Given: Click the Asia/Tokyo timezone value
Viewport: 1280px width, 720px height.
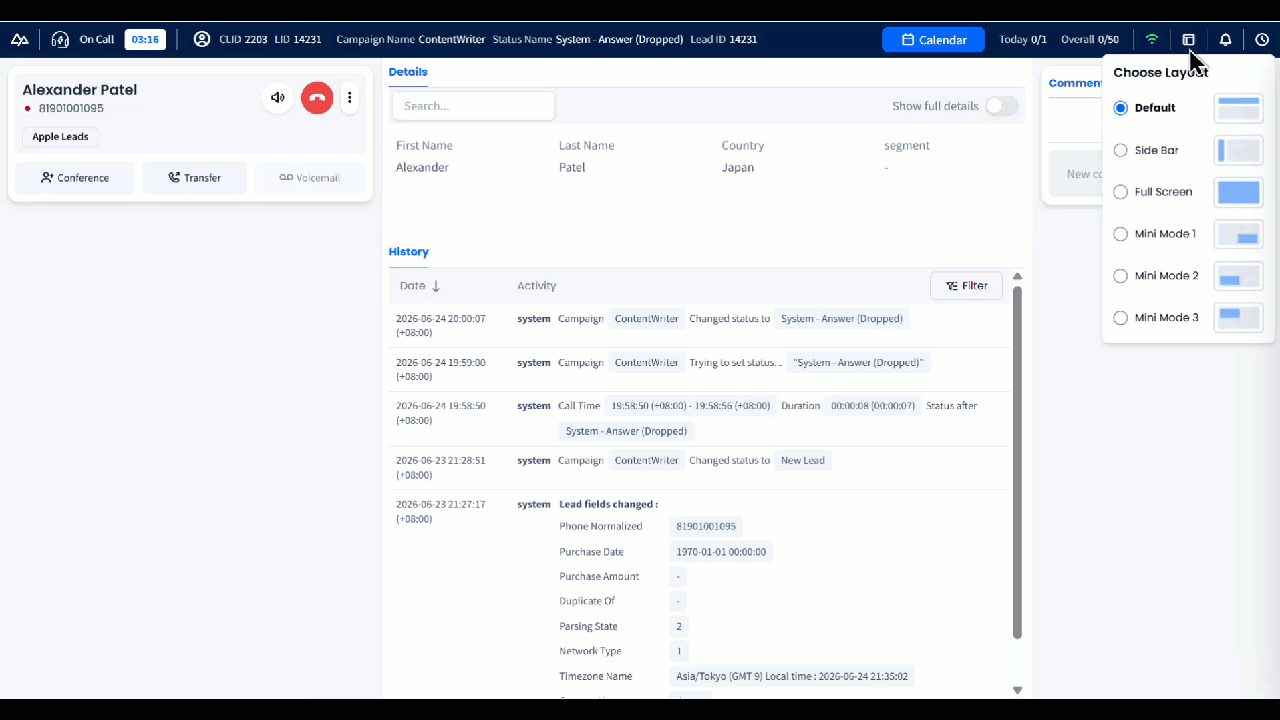Looking at the screenshot, I should pyautogui.click(x=792, y=676).
